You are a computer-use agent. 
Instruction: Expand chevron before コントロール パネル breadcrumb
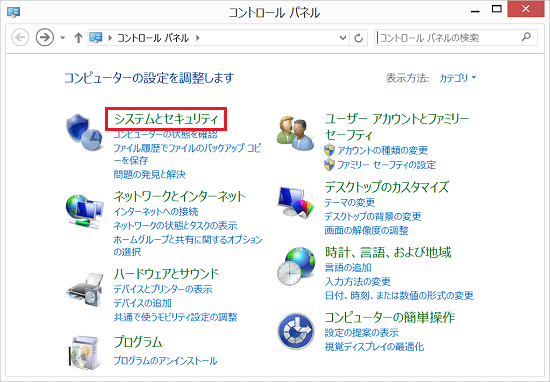point(110,38)
